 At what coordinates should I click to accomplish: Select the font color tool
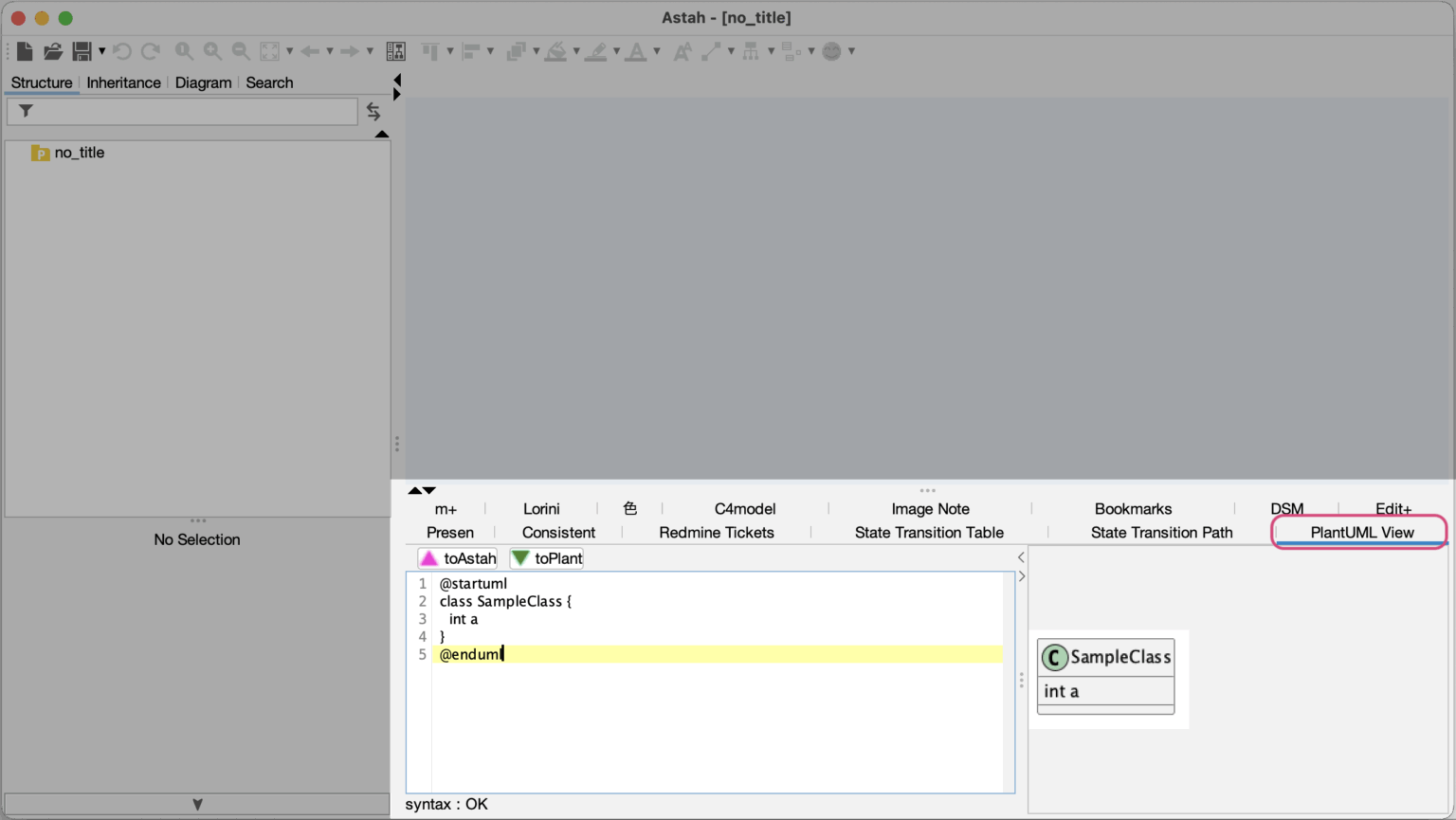(x=637, y=51)
